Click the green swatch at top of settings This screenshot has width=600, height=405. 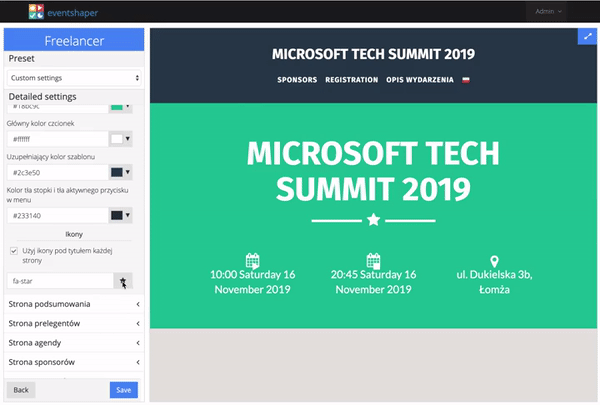(x=117, y=107)
